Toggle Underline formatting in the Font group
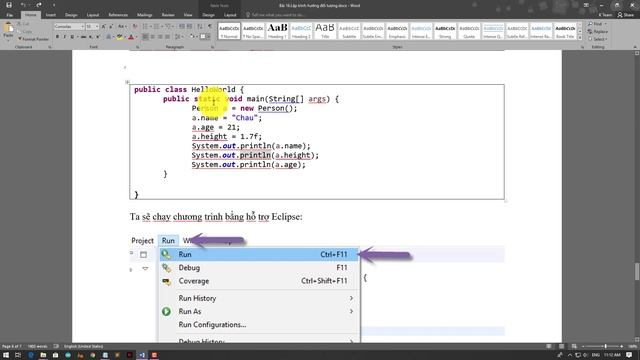 (x=72, y=37)
